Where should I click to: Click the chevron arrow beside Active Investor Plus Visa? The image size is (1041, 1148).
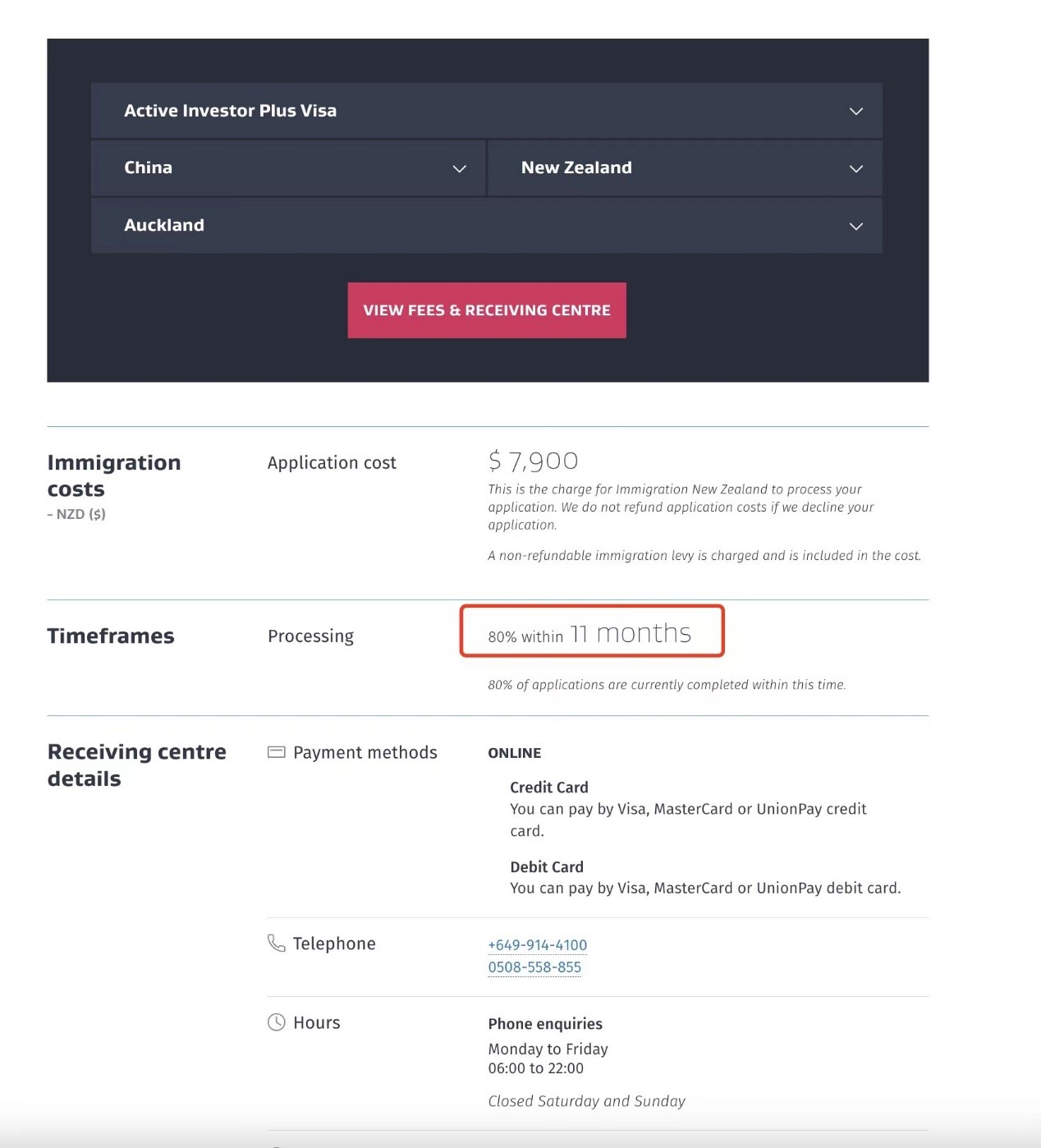[856, 111]
